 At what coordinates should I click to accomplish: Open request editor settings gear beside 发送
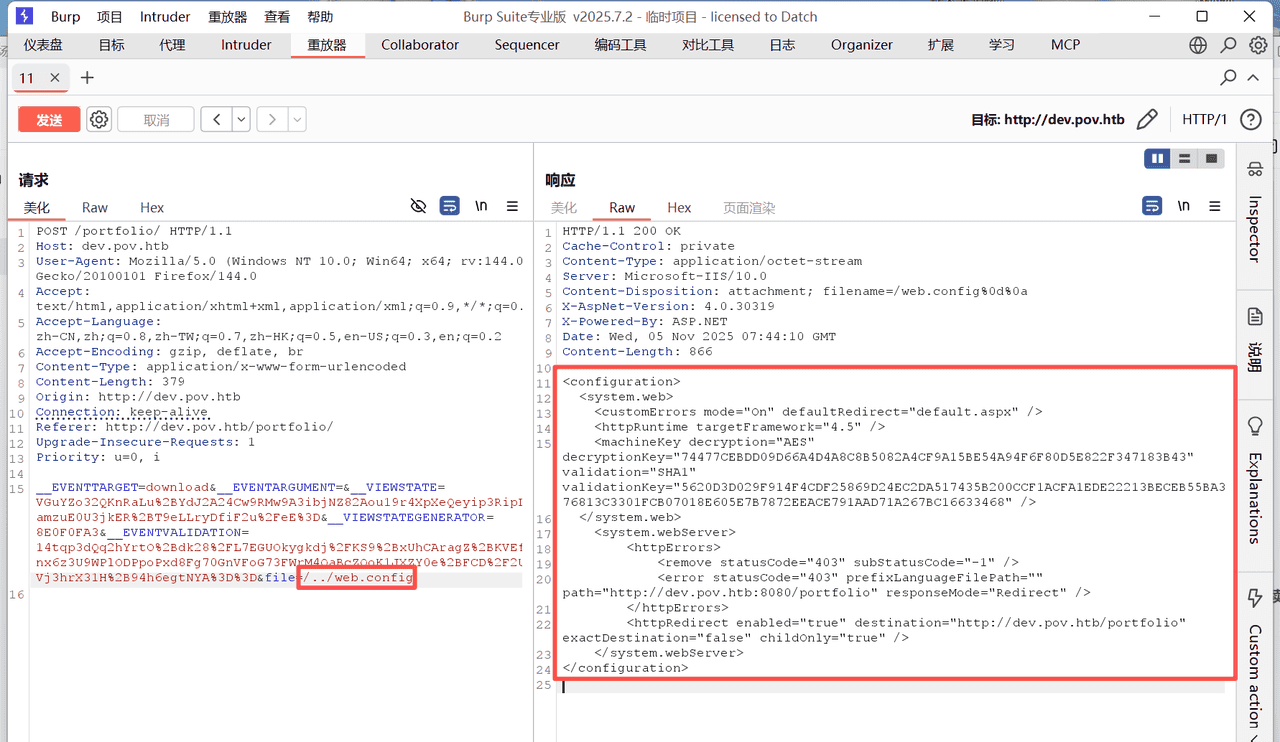(x=98, y=118)
